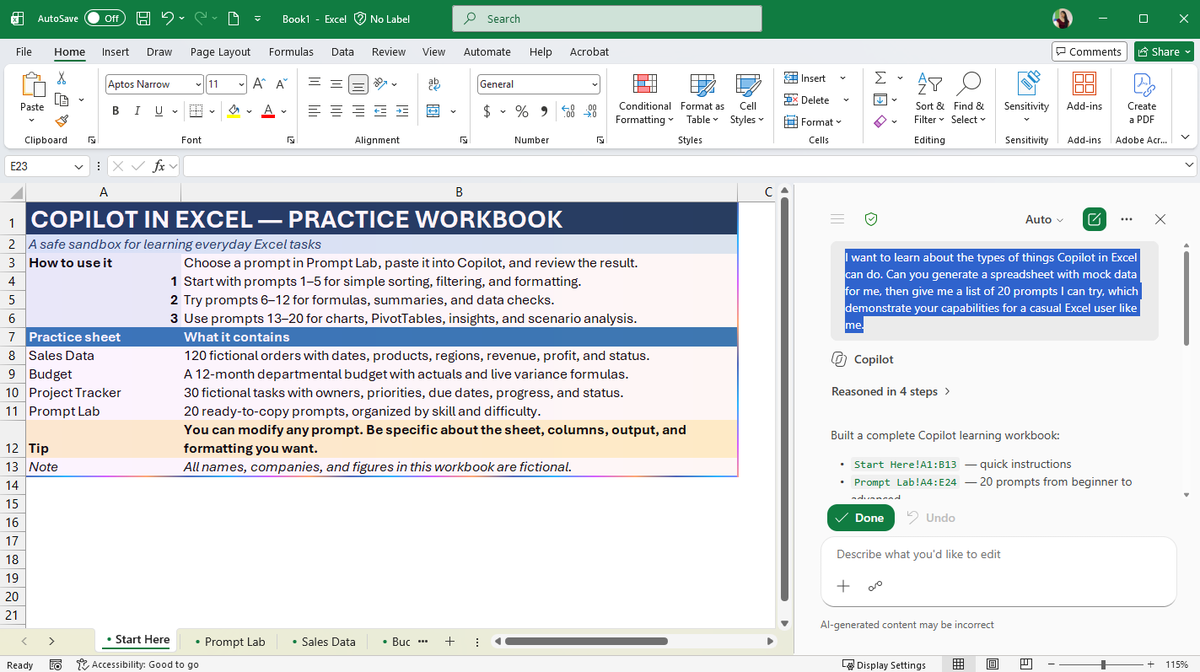Click the Name Box showing E23
1200x672 pixels.
pos(38,165)
